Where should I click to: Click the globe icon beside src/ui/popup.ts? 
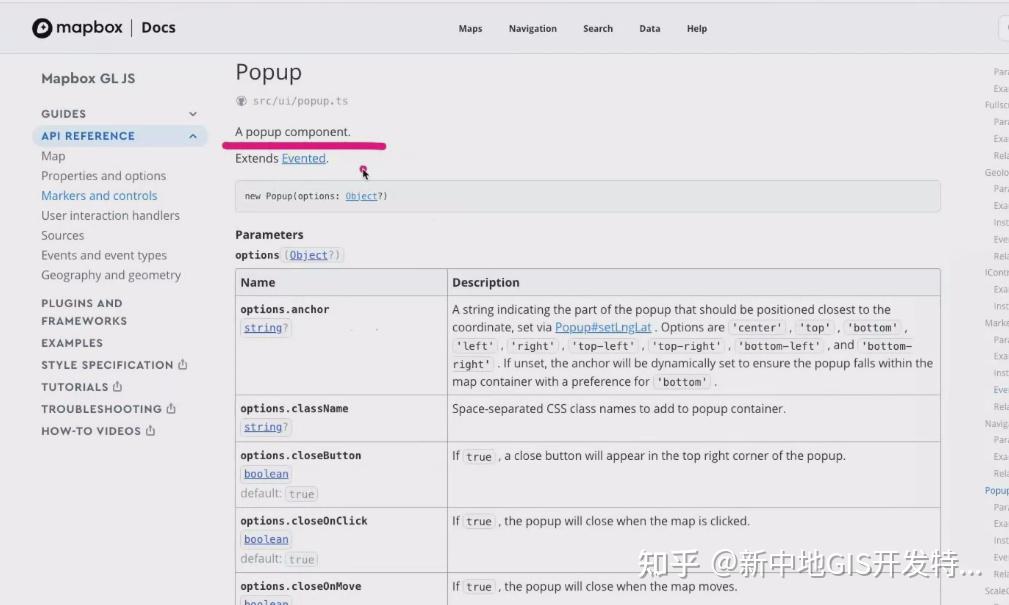click(x=240, y=100)
